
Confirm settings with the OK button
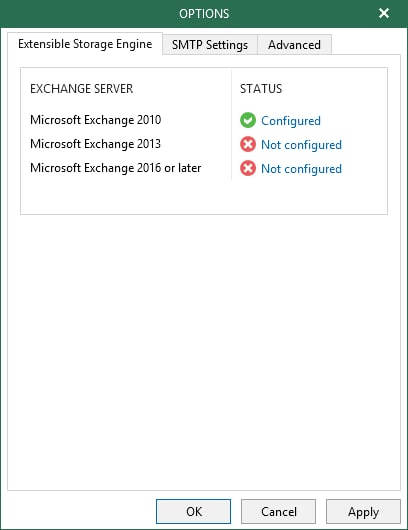[193, 511]
